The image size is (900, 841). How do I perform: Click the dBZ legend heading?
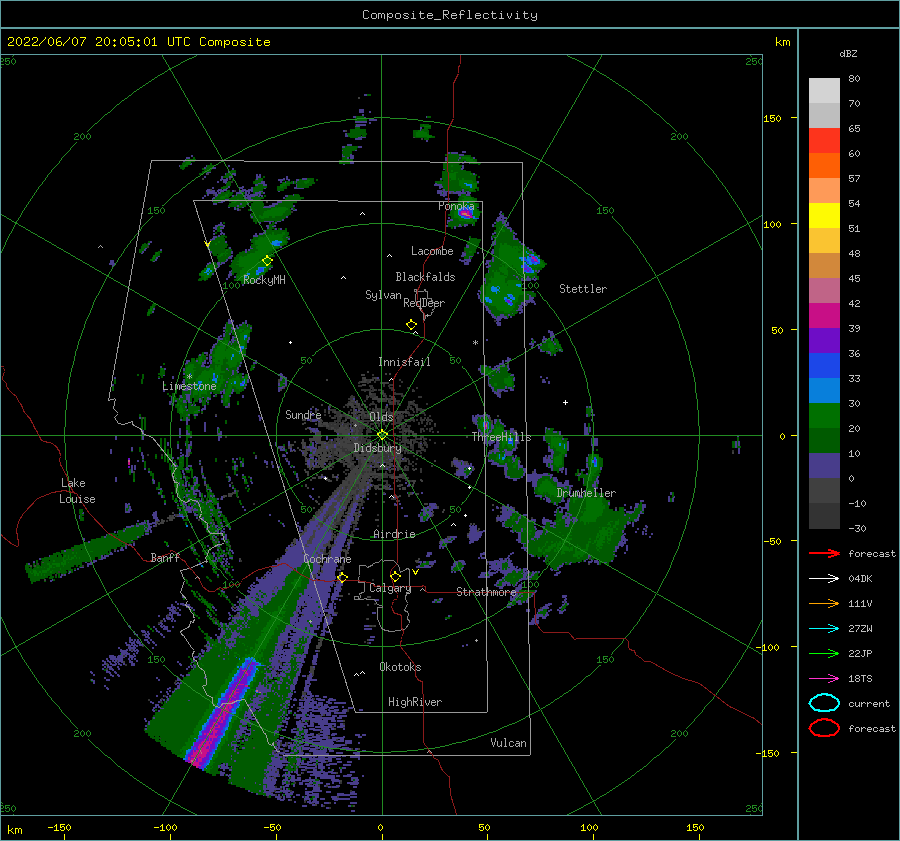point(848,53)
